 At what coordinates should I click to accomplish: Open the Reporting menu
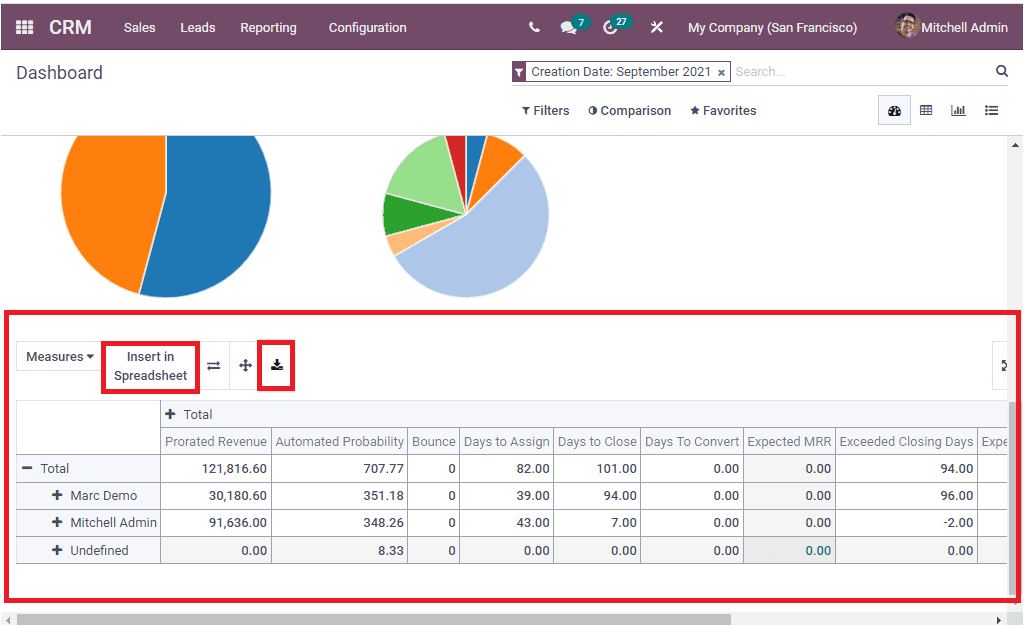coord(268,28)
